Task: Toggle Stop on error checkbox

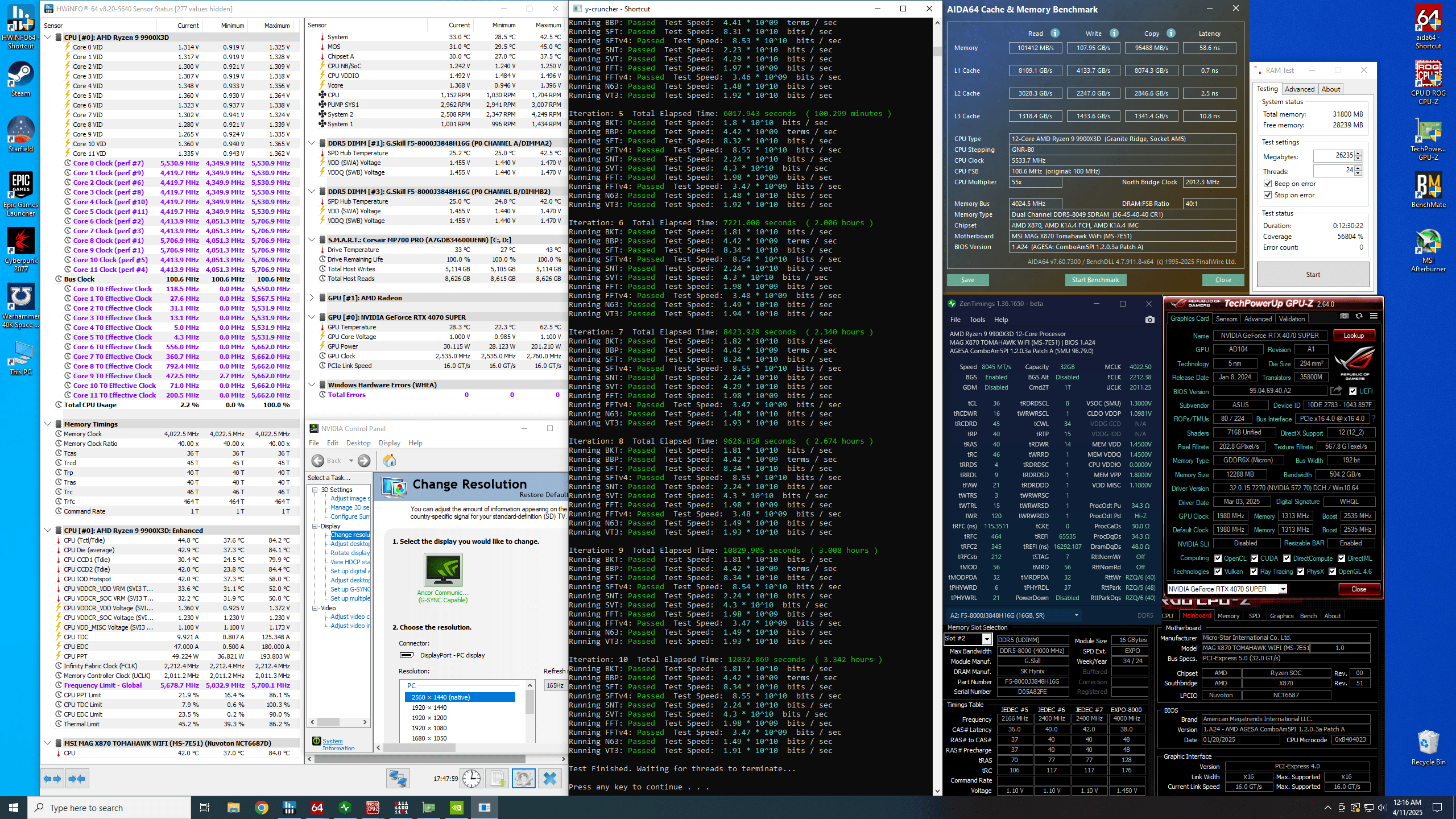Action: click(1268, 195)
